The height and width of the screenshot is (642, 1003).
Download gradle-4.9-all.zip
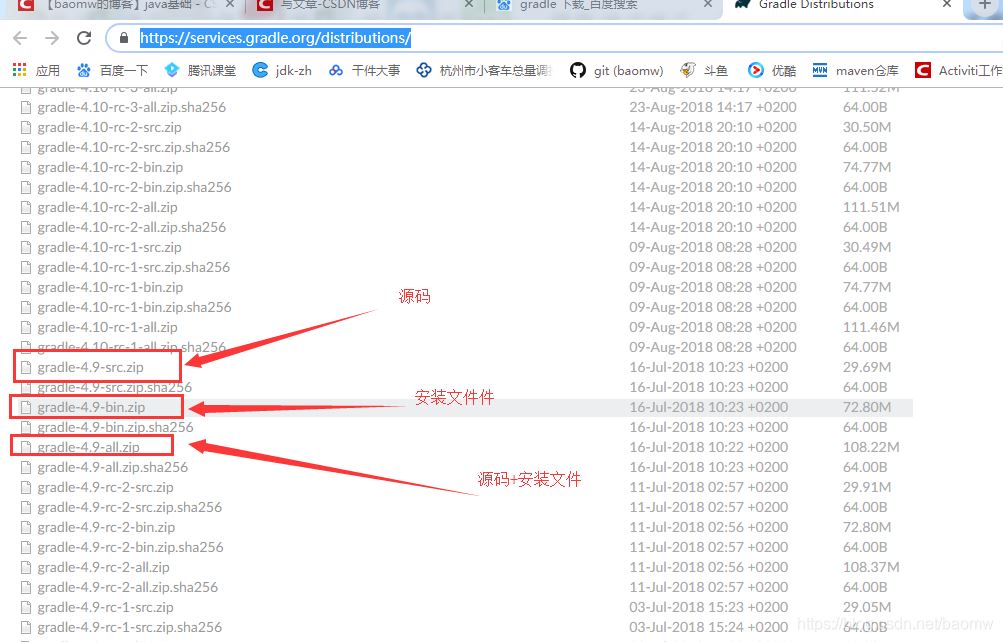pyautogui.click(x=88, y=447)
